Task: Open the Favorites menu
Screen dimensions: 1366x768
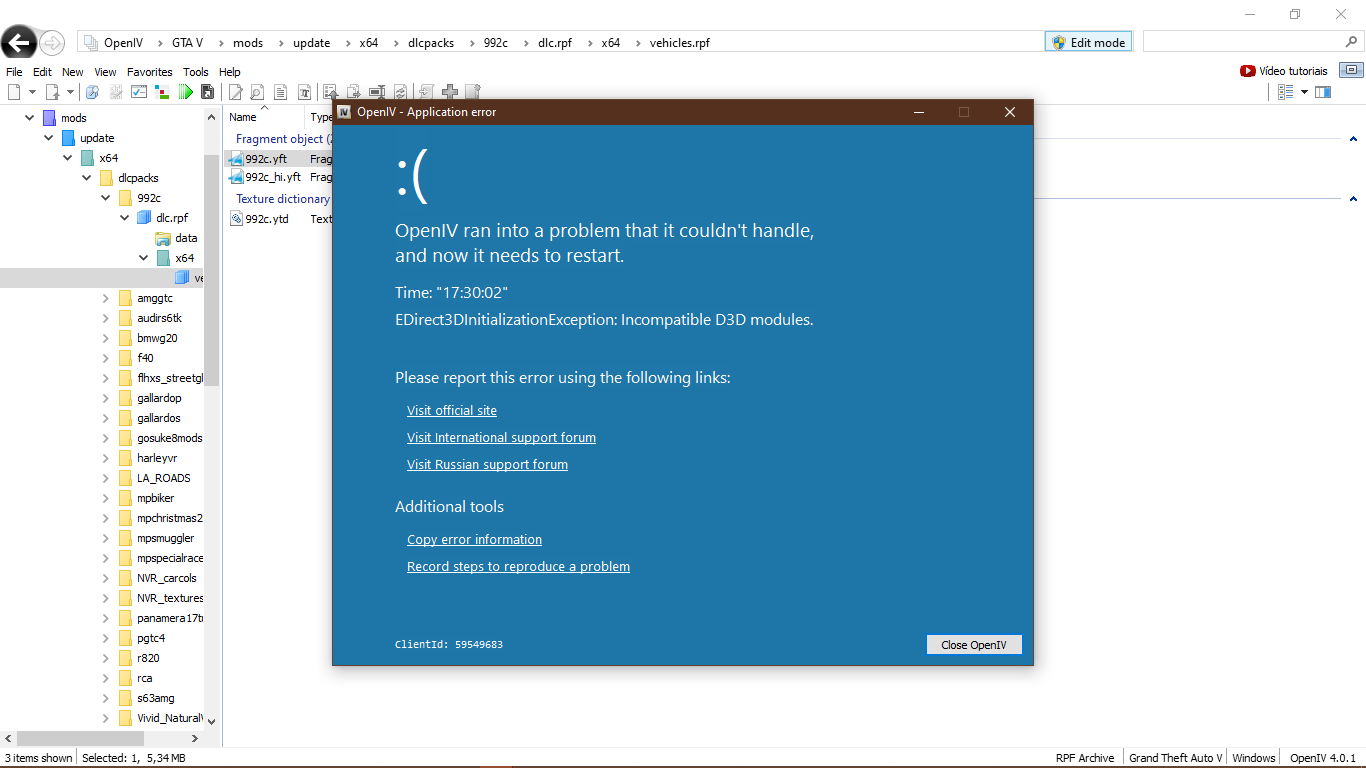Action: coord(149,72)
